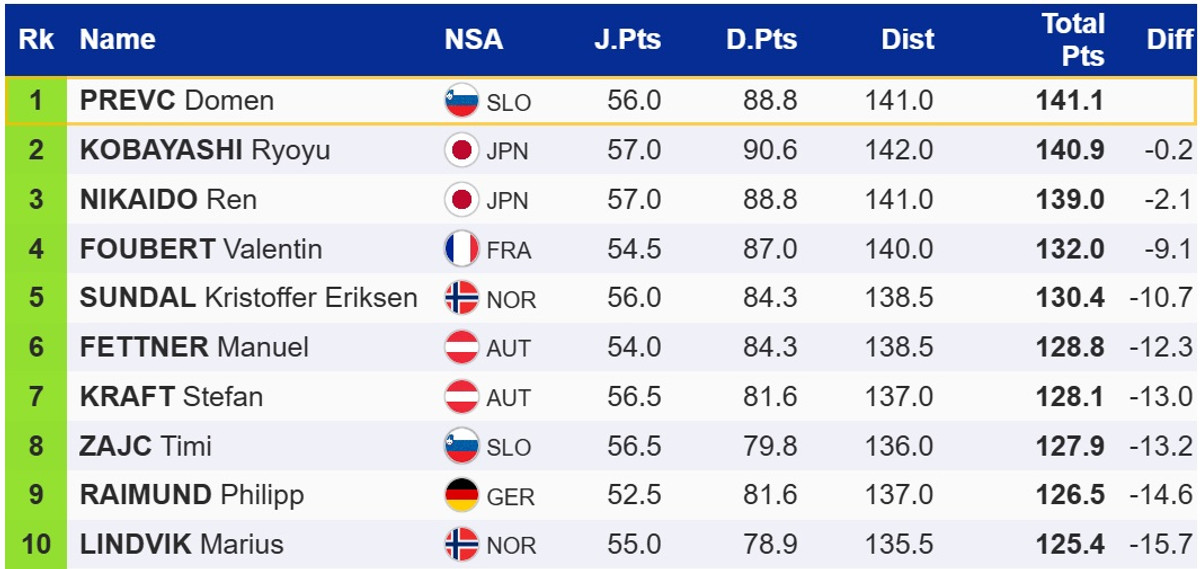Select LINDVIK Marius name
Screen dimensions: 1200x569
181,545
